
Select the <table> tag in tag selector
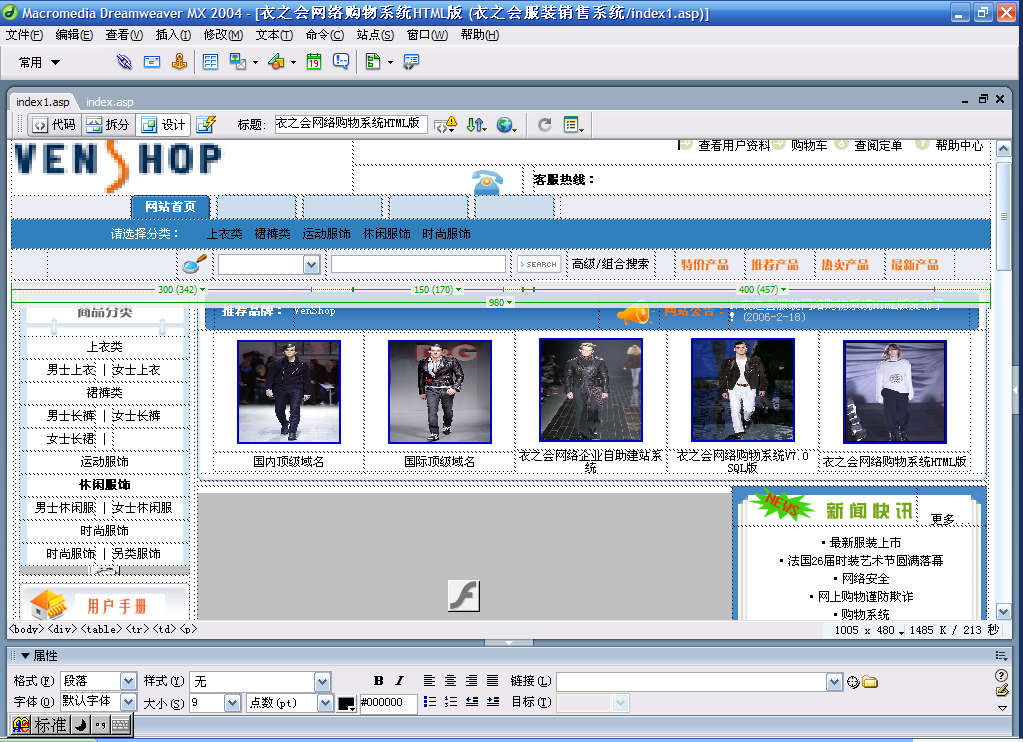pos(100,629)
